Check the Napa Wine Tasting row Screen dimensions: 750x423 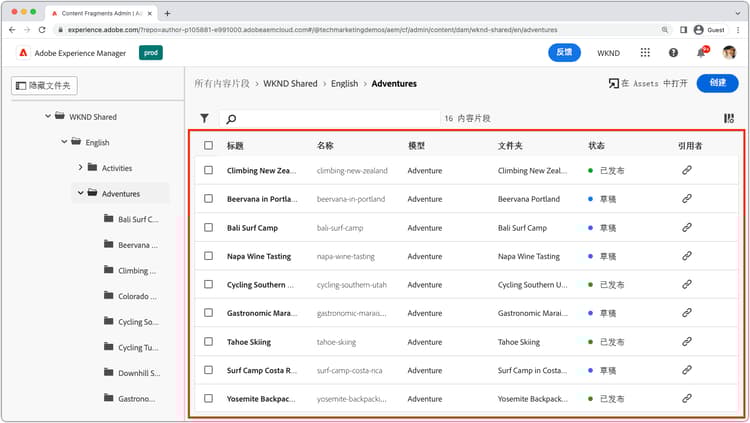[x=209, y=256]
